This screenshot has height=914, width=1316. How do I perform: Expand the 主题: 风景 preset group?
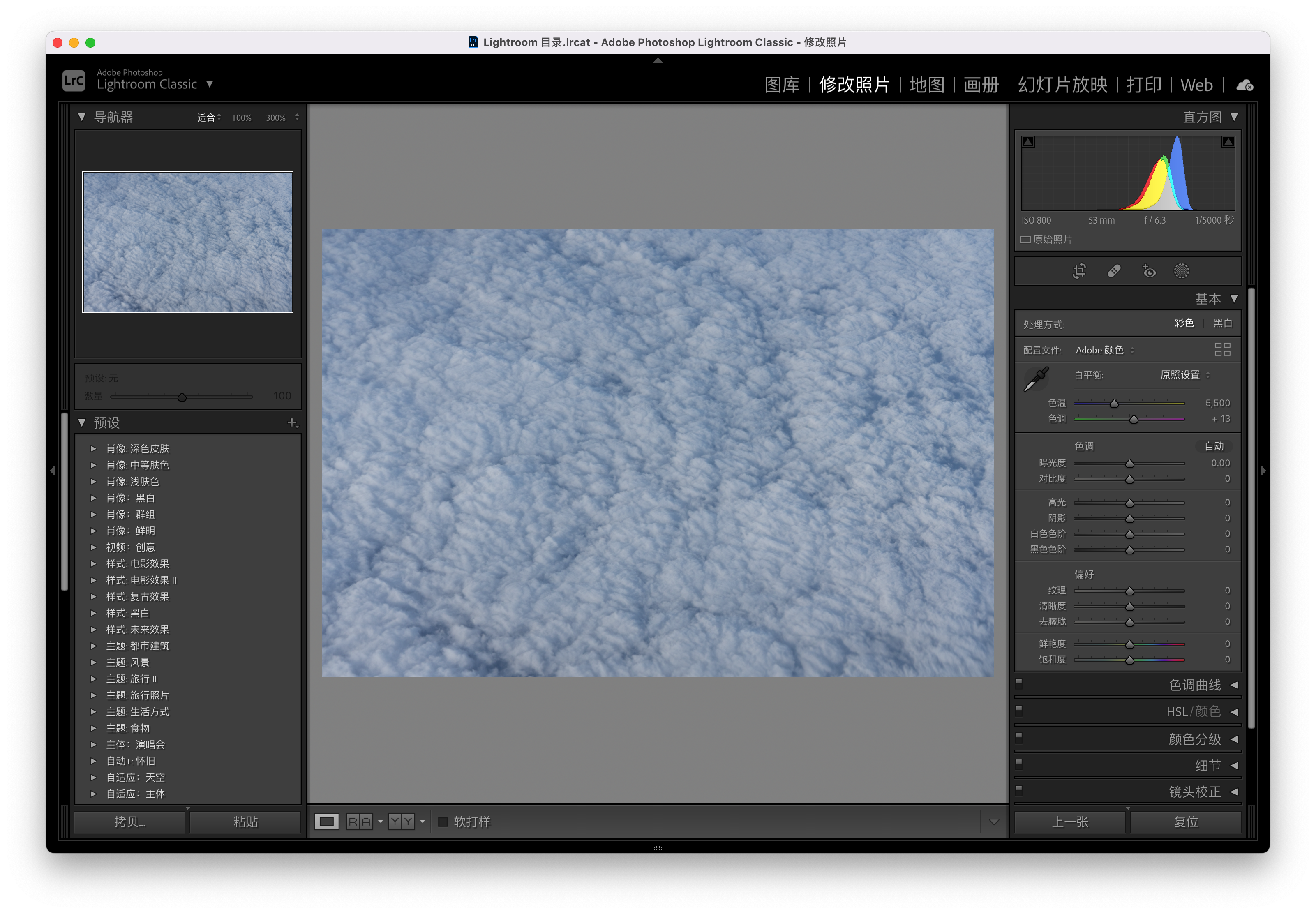(94, 662)
